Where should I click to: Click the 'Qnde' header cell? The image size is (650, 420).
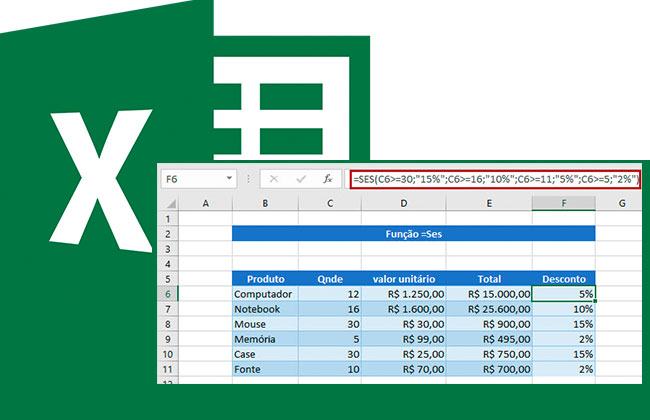point(330,279)
